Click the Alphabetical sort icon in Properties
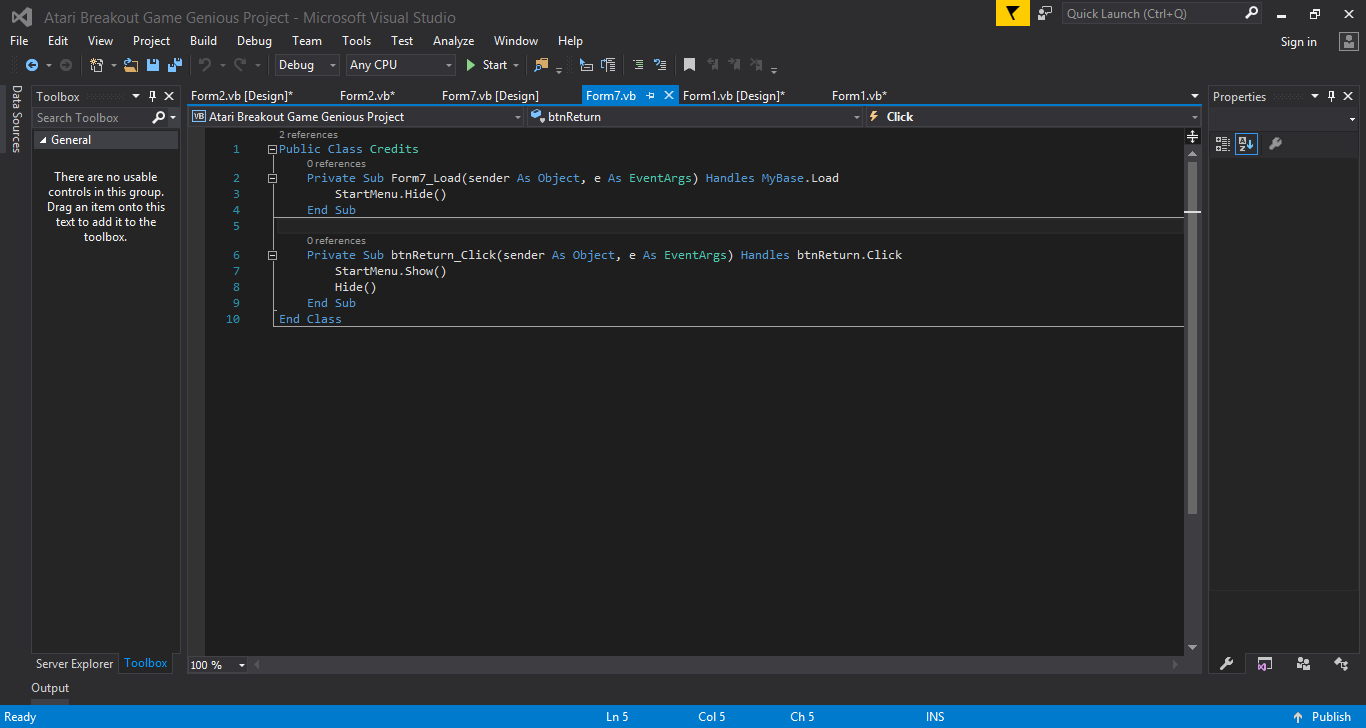1366x728 pixels. coord(1246,144)
